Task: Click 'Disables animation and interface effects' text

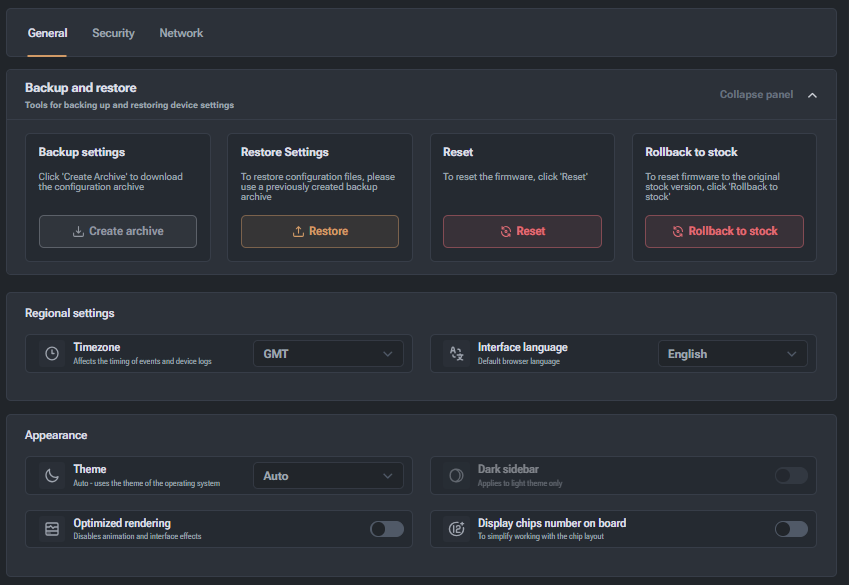Action: 137,536
